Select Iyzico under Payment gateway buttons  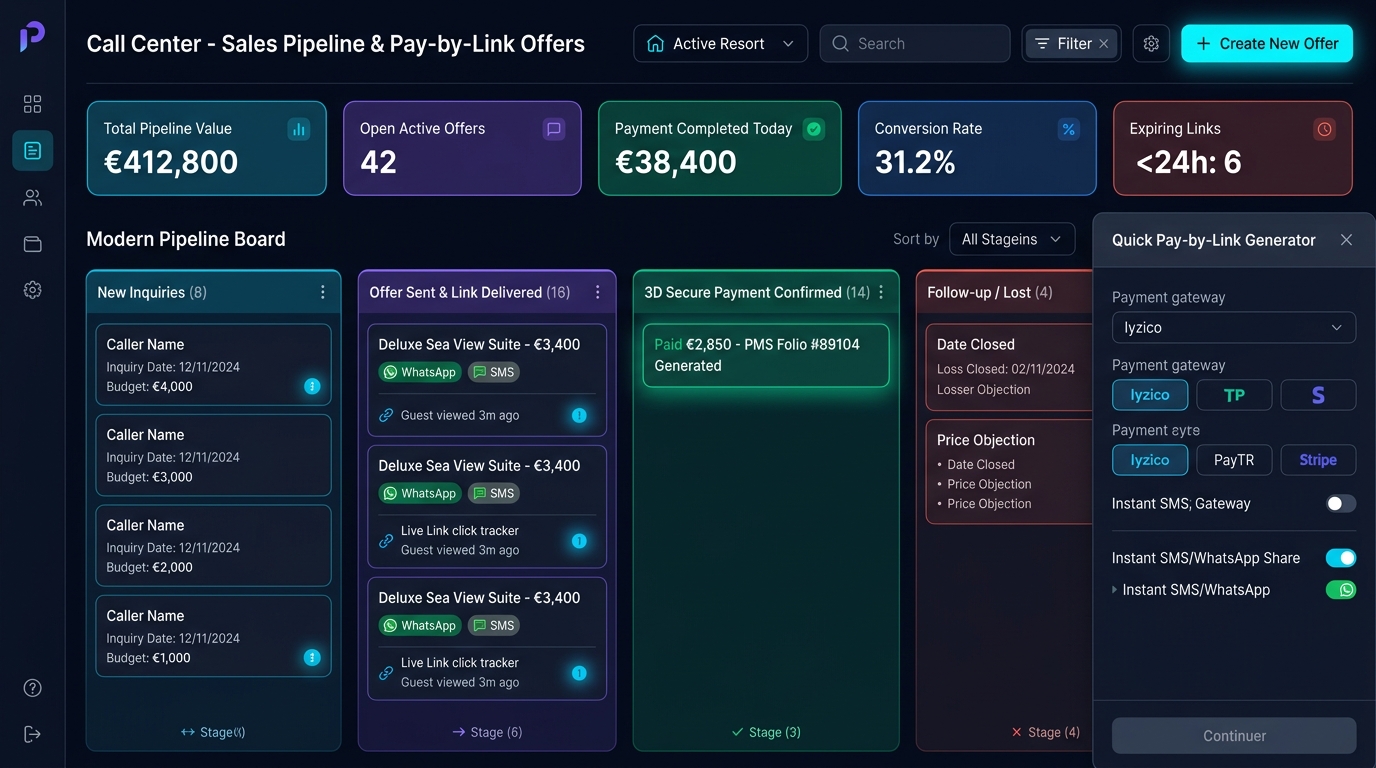click(x=1150, y=395)
